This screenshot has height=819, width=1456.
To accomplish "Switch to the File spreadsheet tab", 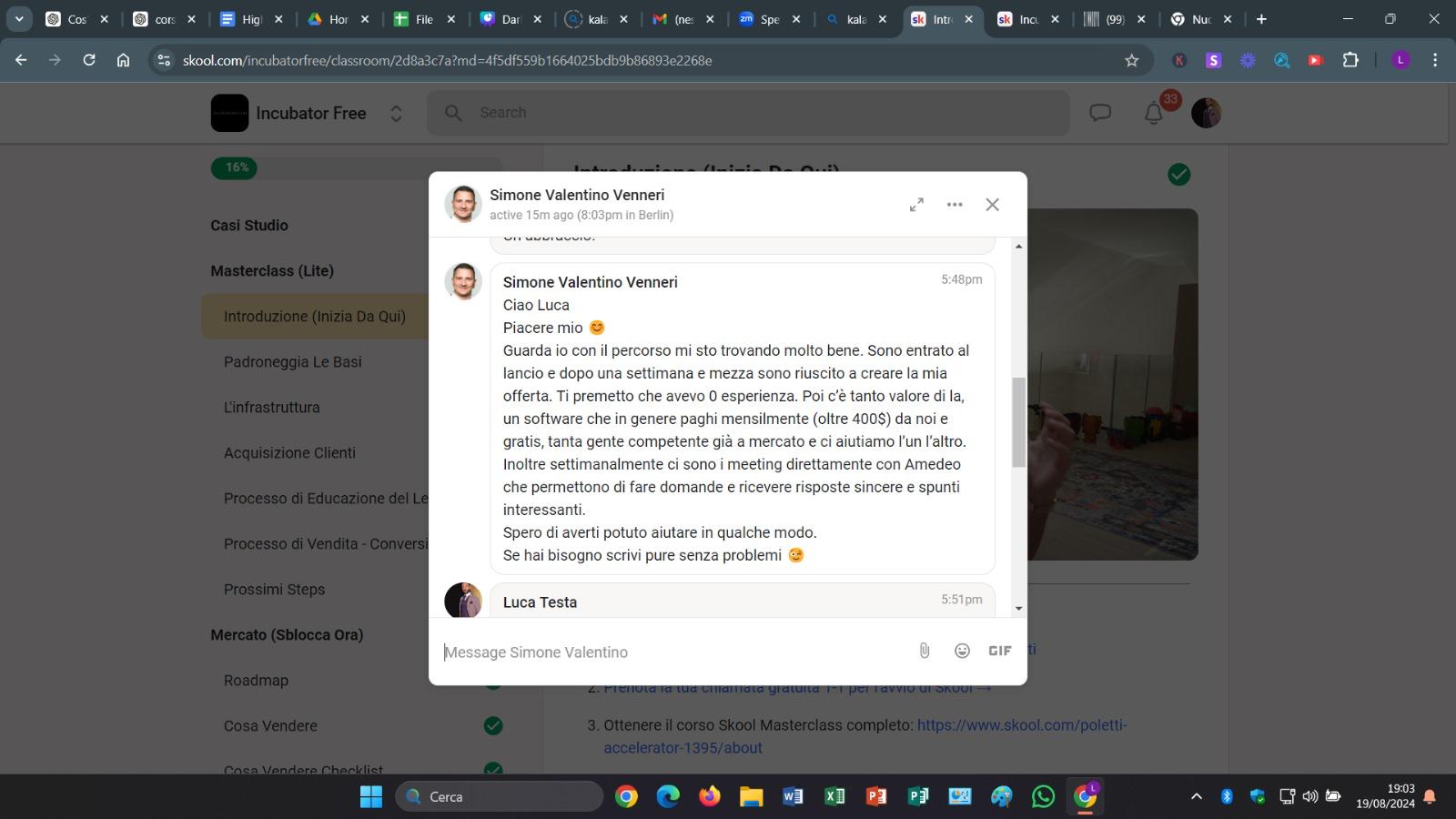I will pos(425,19).
